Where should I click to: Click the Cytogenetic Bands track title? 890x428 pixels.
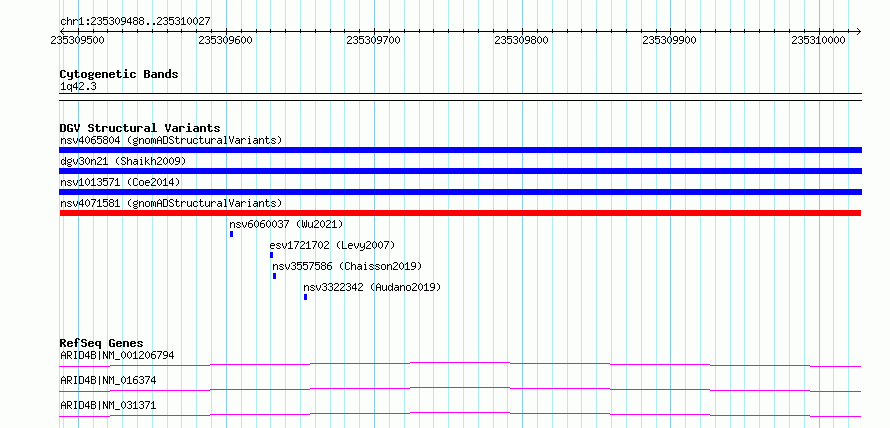pyautogui.click(x=119, y=74)
